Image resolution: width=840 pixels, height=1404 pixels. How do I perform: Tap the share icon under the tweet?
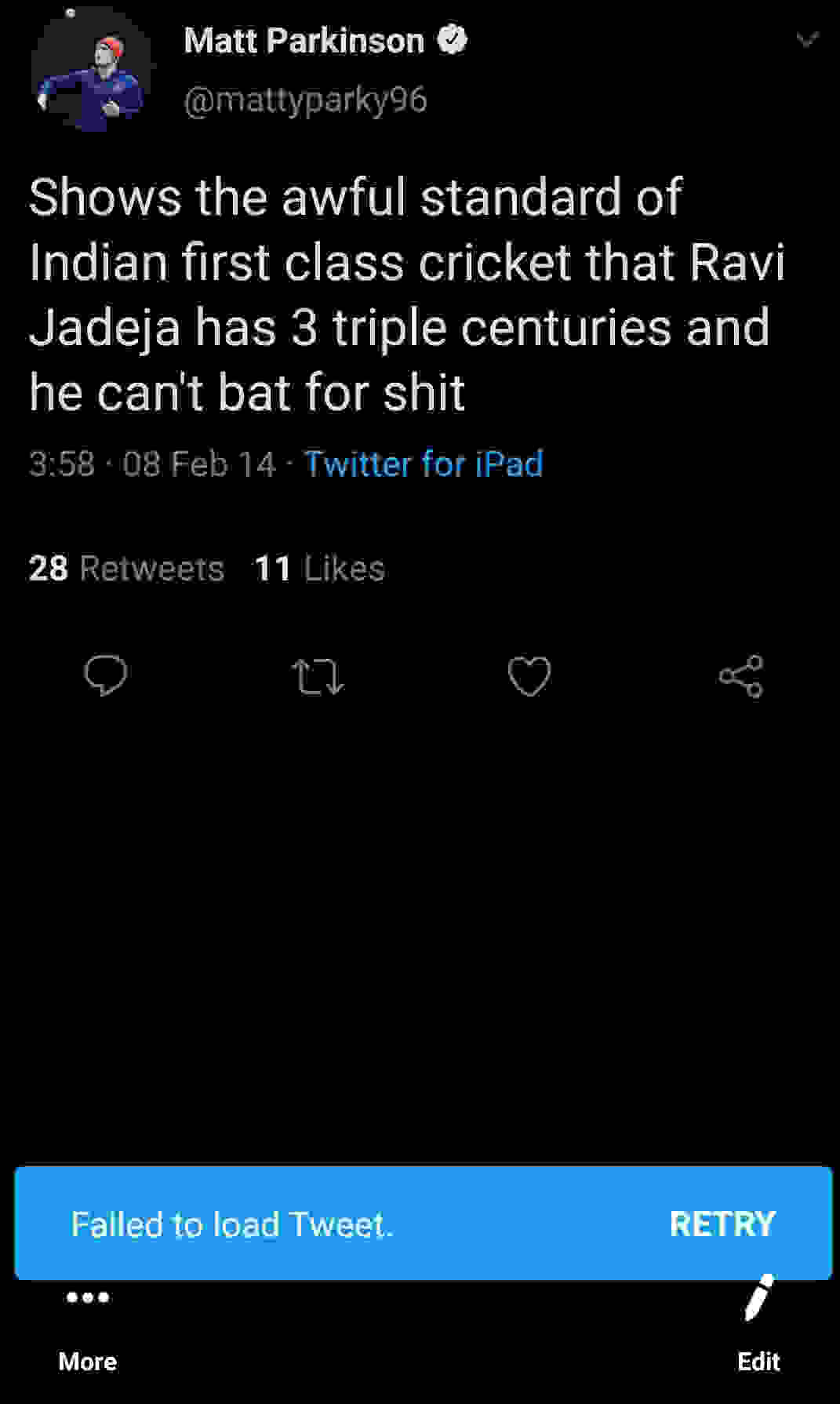coord(741,676)
